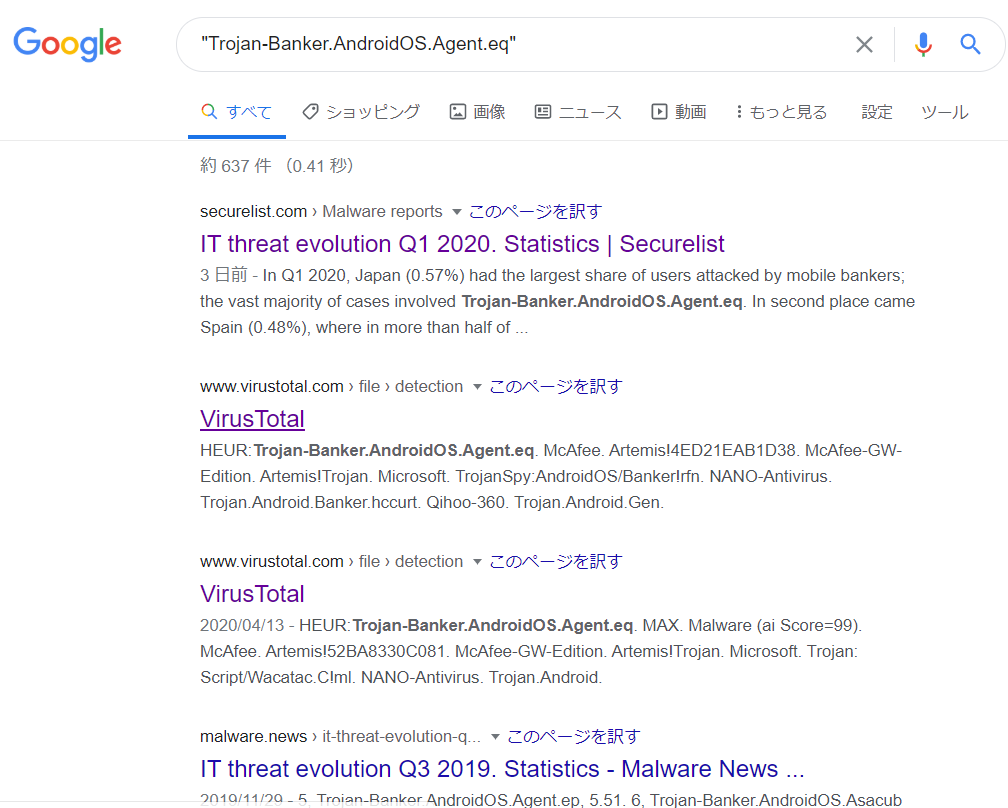
Task: Translate the malware.news result page
Action: (574, 736)
